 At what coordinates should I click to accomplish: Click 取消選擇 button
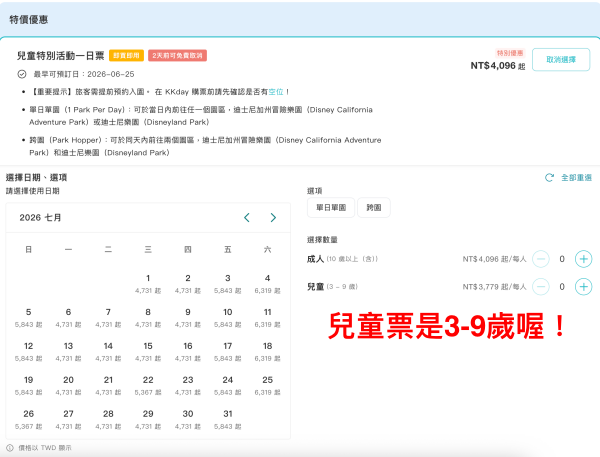point(561,60)
